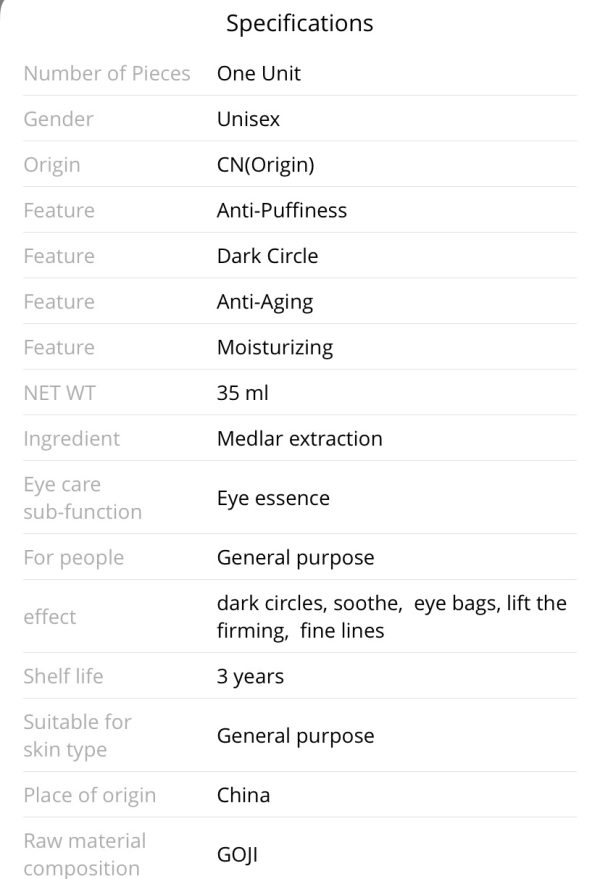
Task: Click the CN(Origin) value
Action: click(265, 165)
